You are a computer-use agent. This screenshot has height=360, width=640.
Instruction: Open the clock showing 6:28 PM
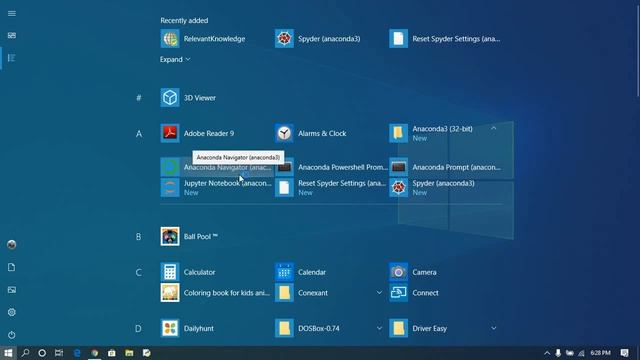(x=600, y=353)
